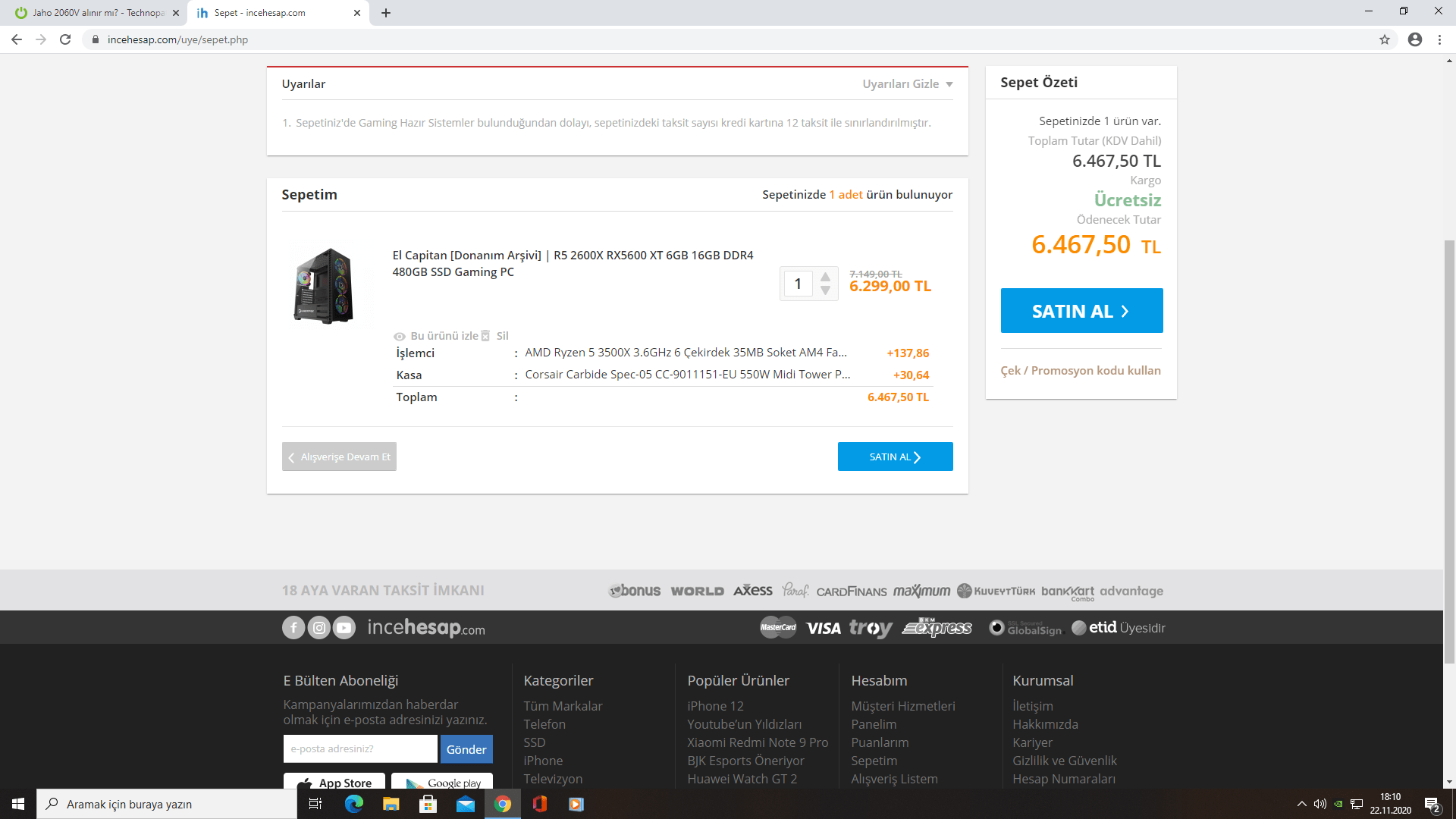The image size is (1456, 819).
Task: Toggle watch product eye icon
Action: (x=400, y=337)
